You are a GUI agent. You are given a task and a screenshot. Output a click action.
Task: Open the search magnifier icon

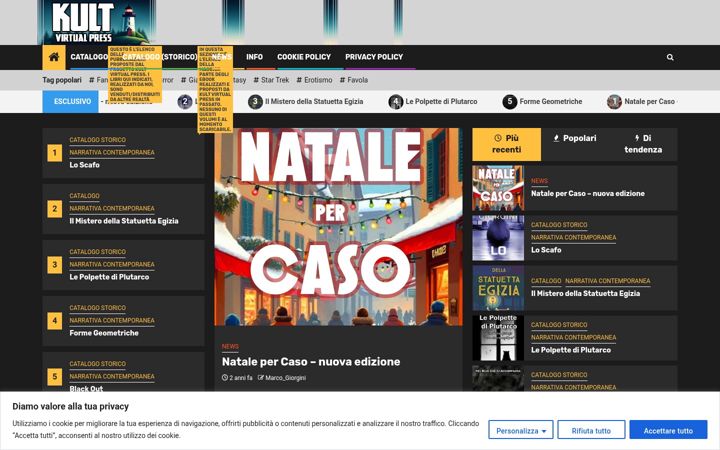pyautogui.click(x=670, y=57)
